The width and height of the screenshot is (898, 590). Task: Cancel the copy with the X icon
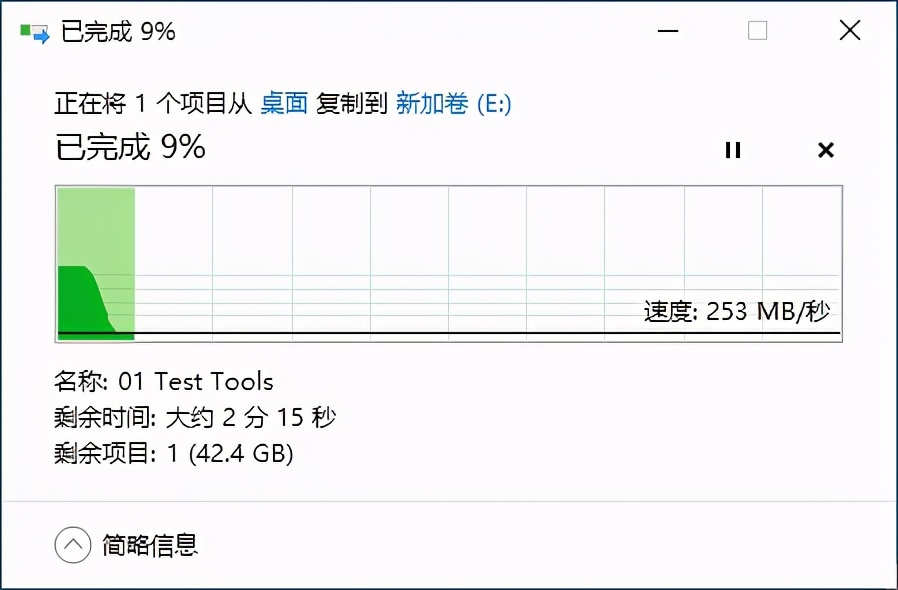click(x=826, y=150)
